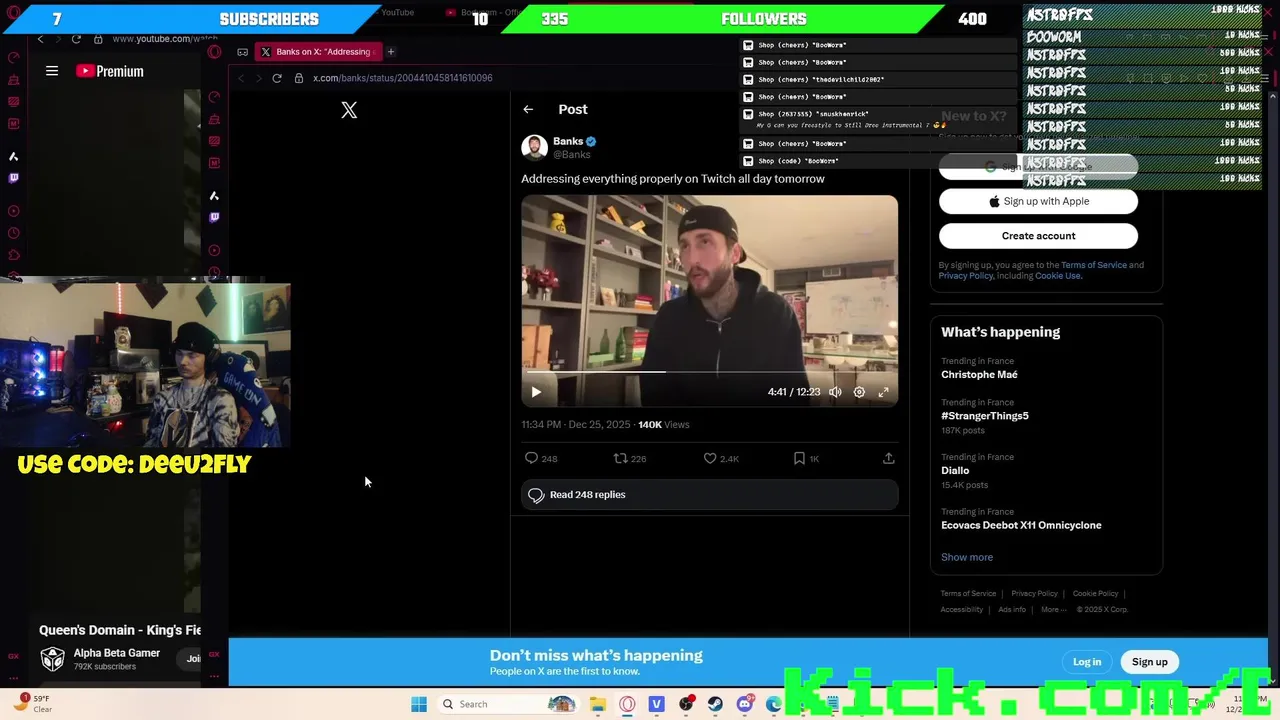The height and width of the screenshot is (720, 1280).
Task: Share the post with the upload icon
Action: (x=888, y=458)
